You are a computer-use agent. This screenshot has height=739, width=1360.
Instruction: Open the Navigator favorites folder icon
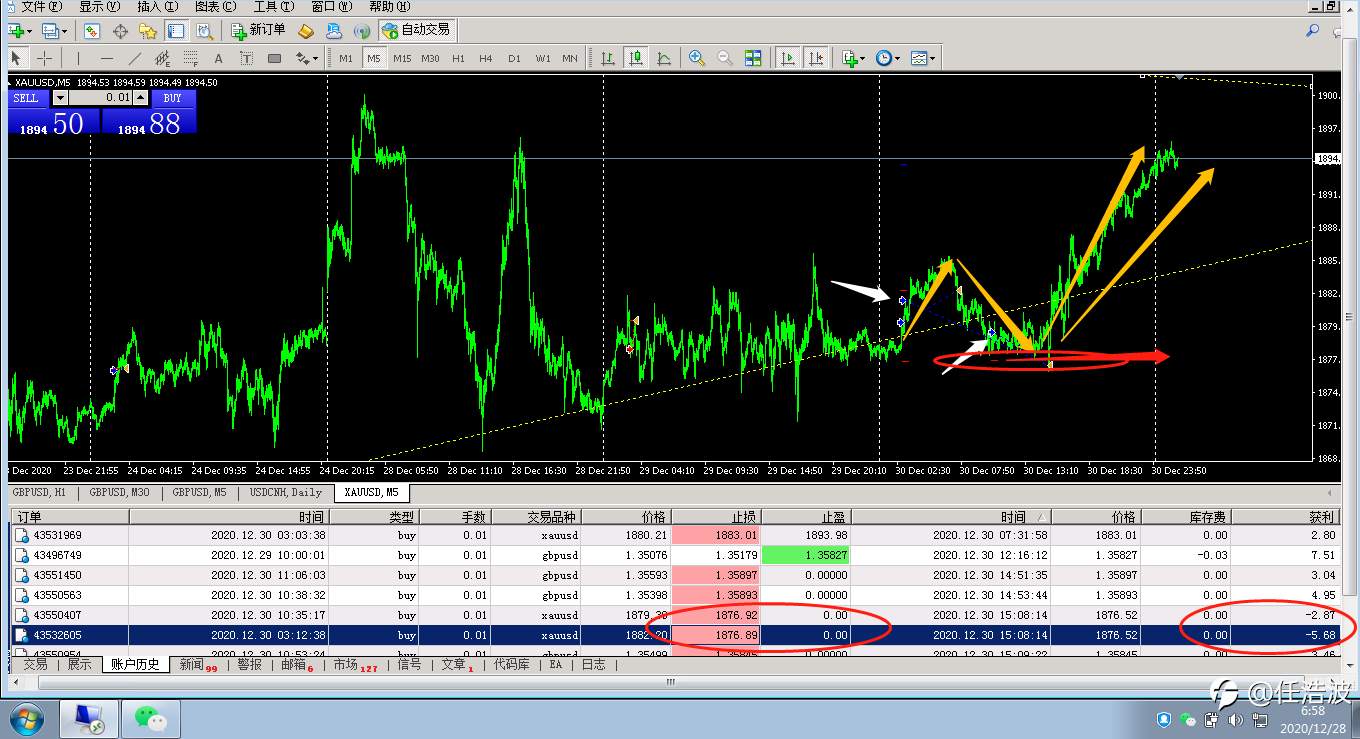[x=148, y=31]
